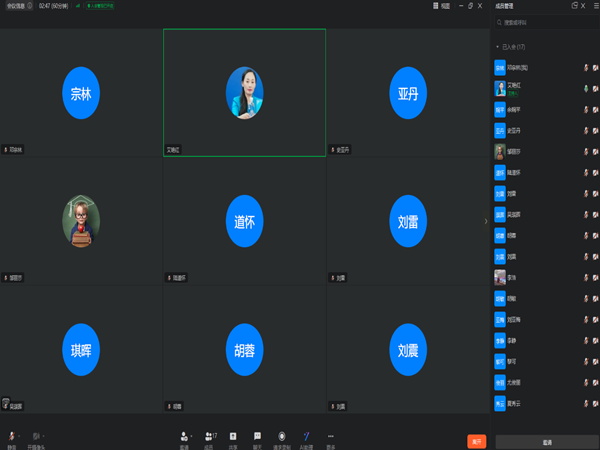
Task: Go to next page of video tiles
Action: click(486, 221)
